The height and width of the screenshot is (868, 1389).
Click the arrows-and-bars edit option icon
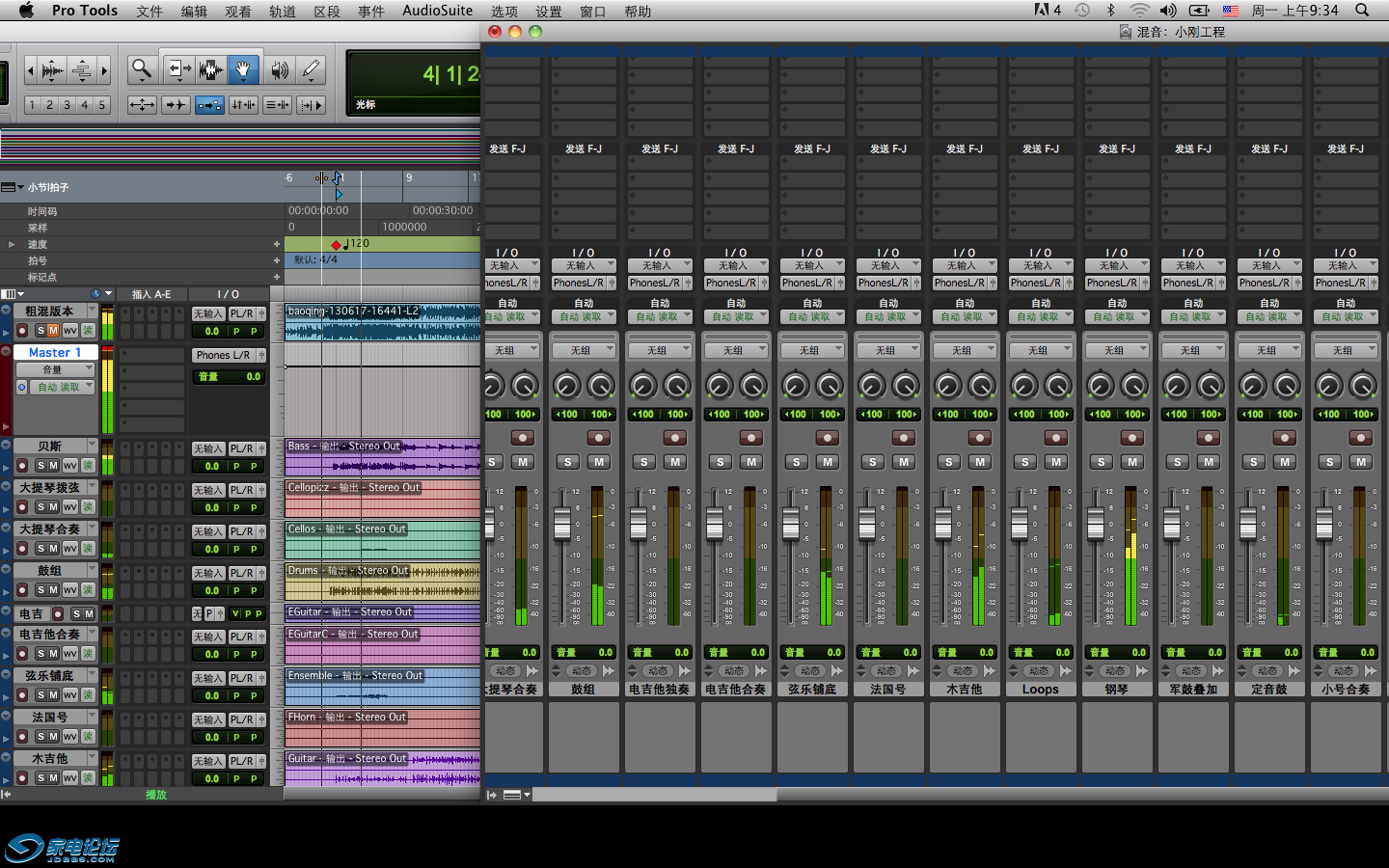point(243,104)
